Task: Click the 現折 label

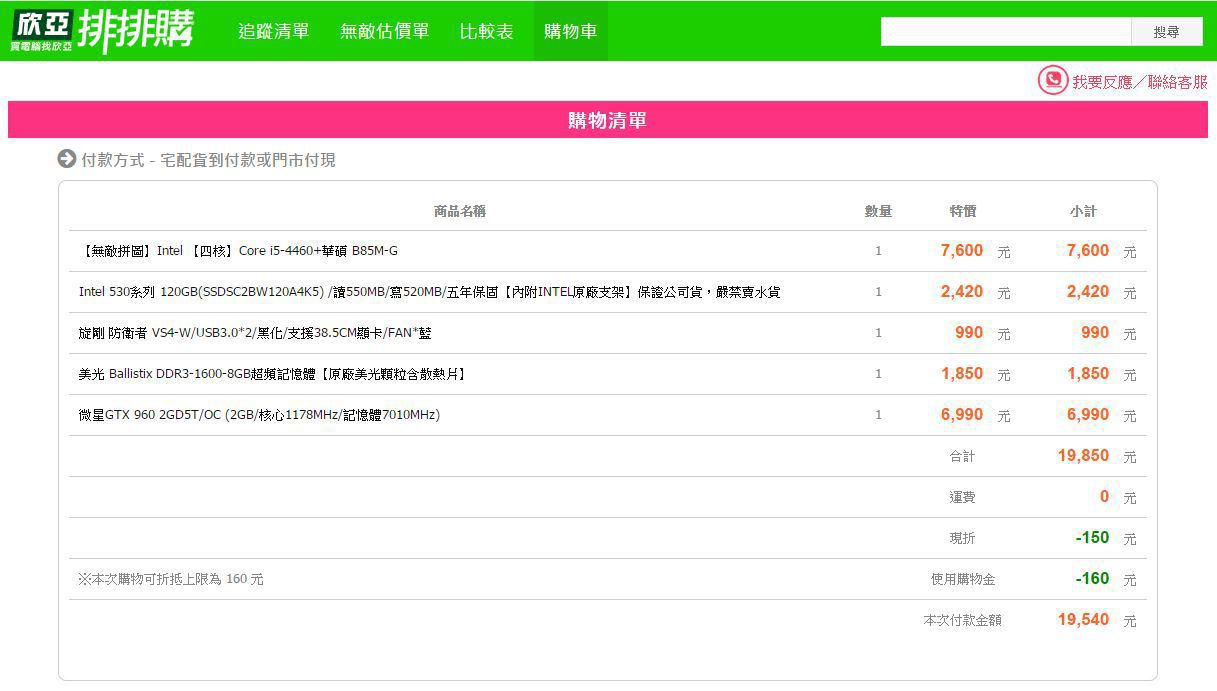Action: (x=962, y=538)
